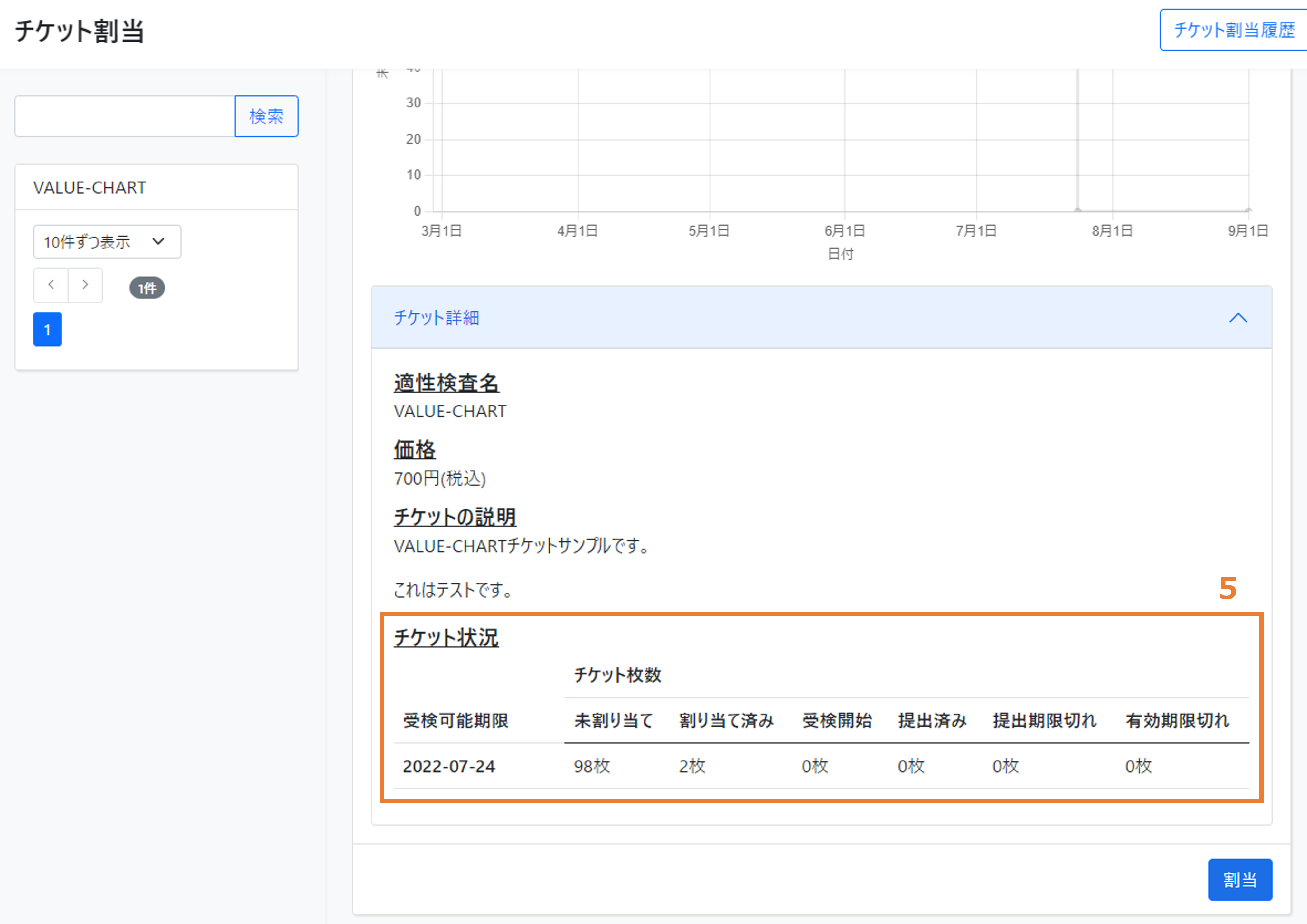1307x924 pixels.
Task: Click the 未割り当て column header
Action: 614,720
